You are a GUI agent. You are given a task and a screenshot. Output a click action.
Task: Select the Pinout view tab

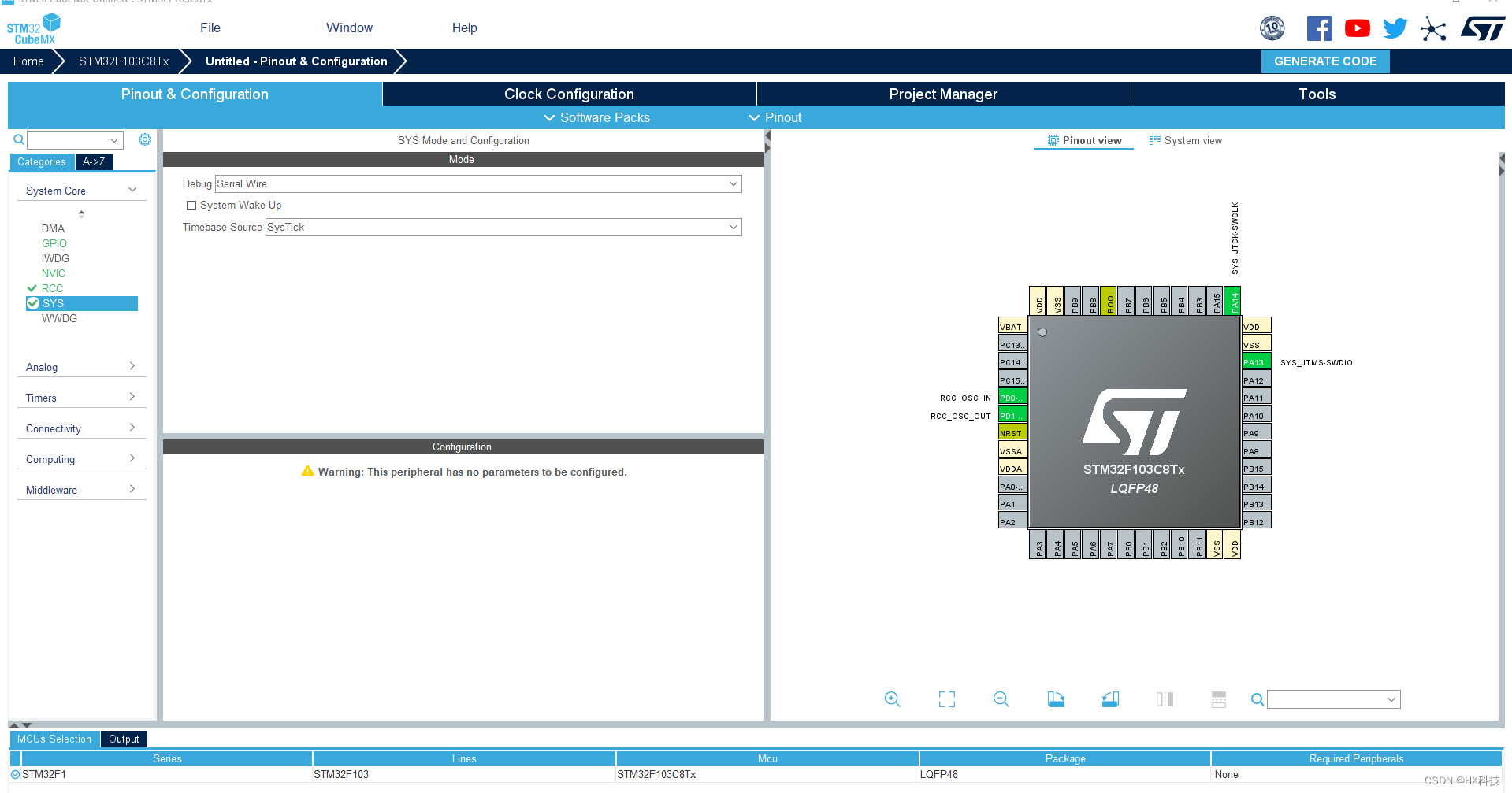pyautogui.click(x=1084, y=140)
